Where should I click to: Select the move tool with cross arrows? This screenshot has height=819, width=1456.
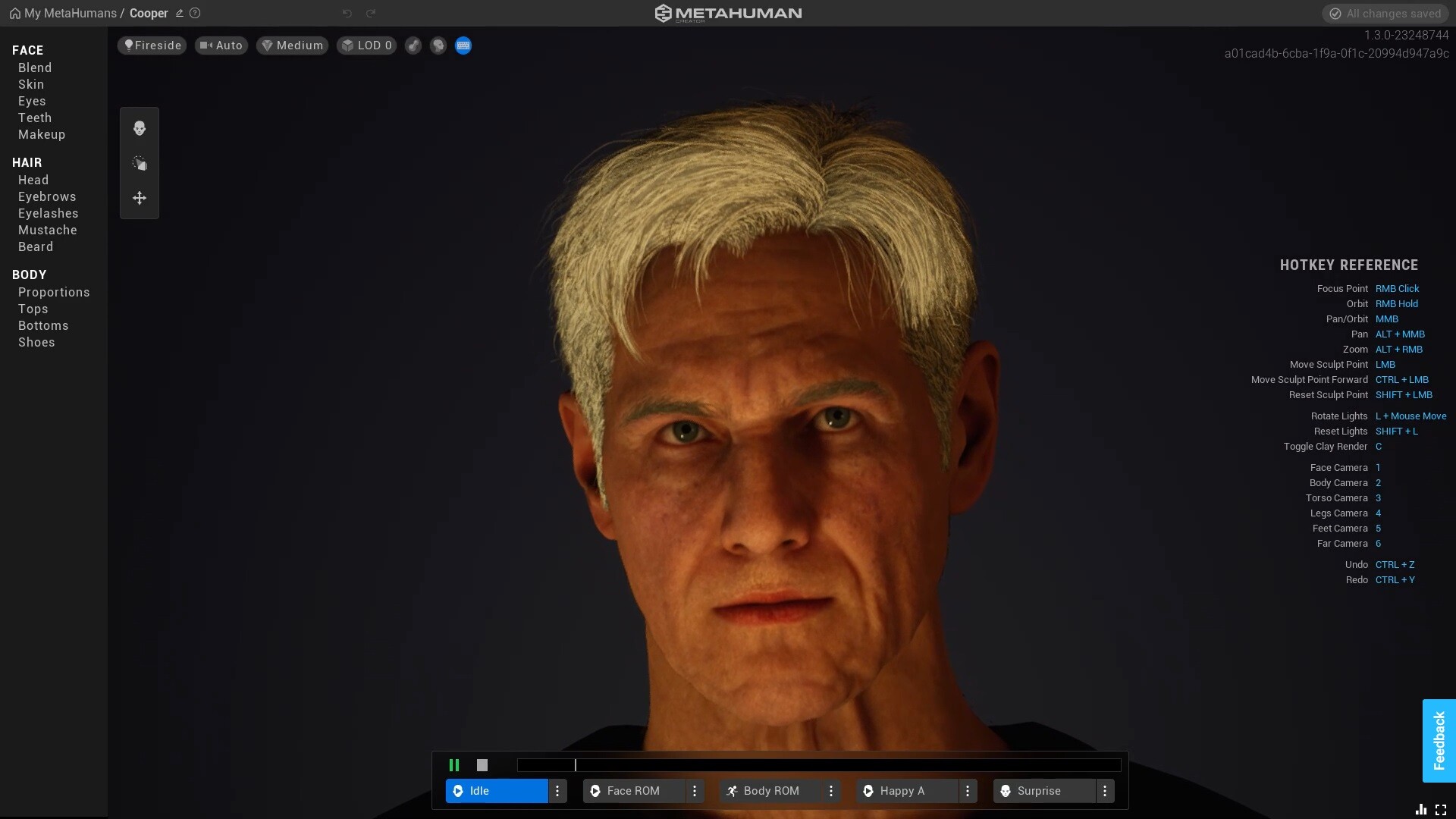(x=140, y=198)
